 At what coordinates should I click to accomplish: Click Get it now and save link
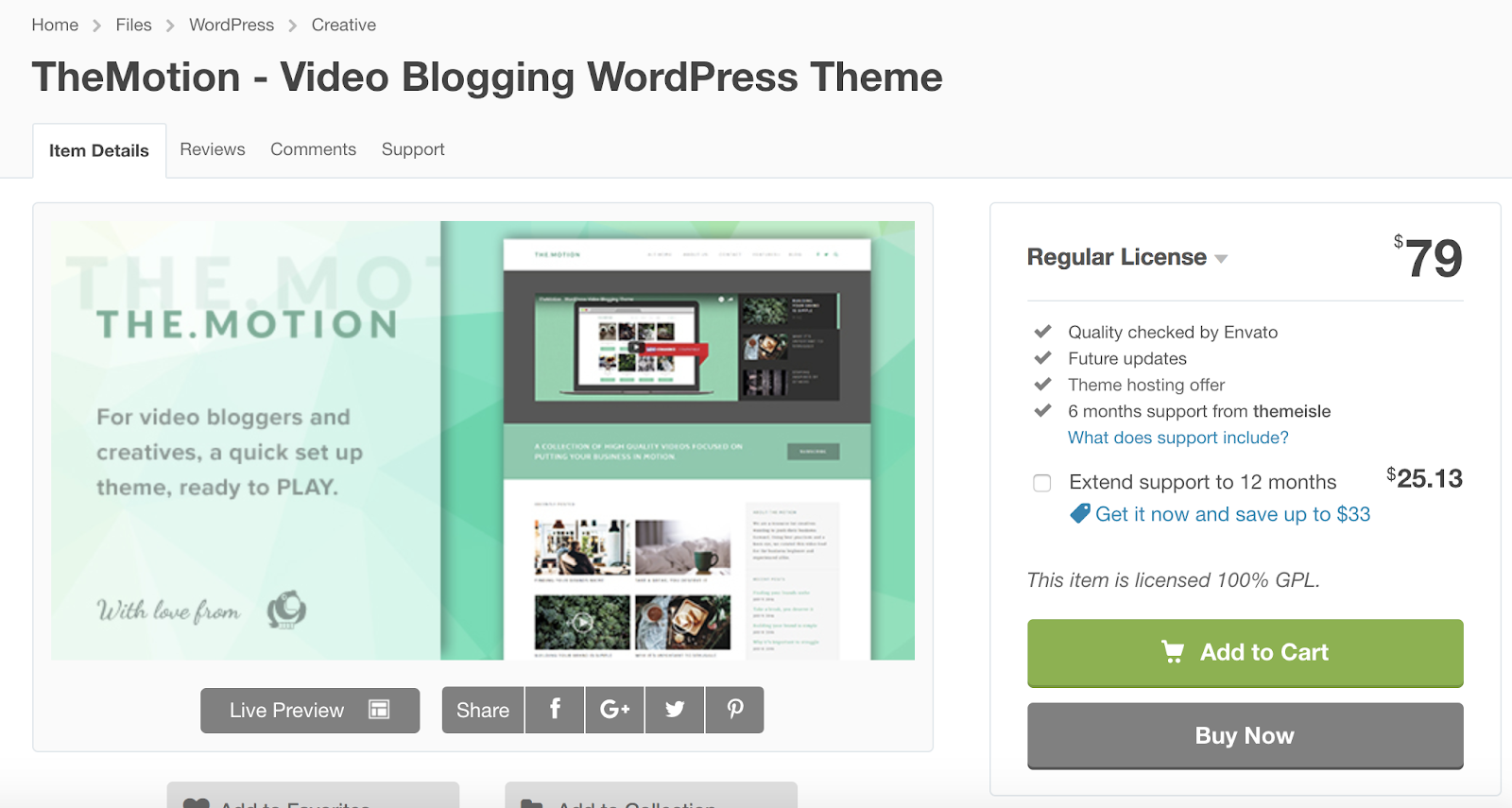click(x=1233, y=514)
